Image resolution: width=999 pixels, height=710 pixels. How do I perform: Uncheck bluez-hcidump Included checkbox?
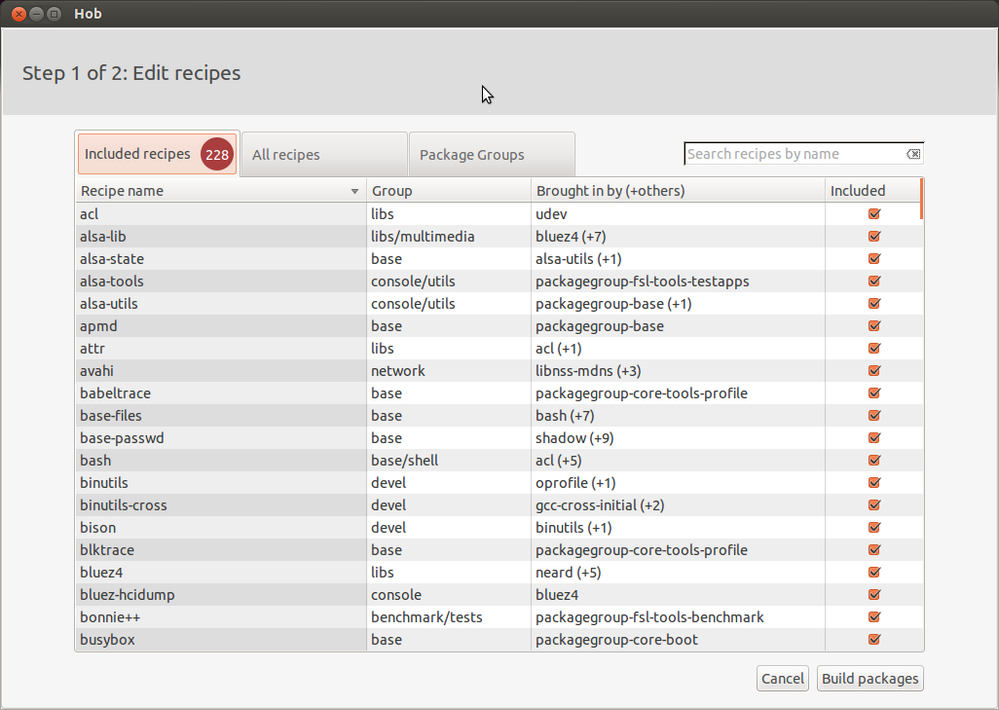(874, 594)
